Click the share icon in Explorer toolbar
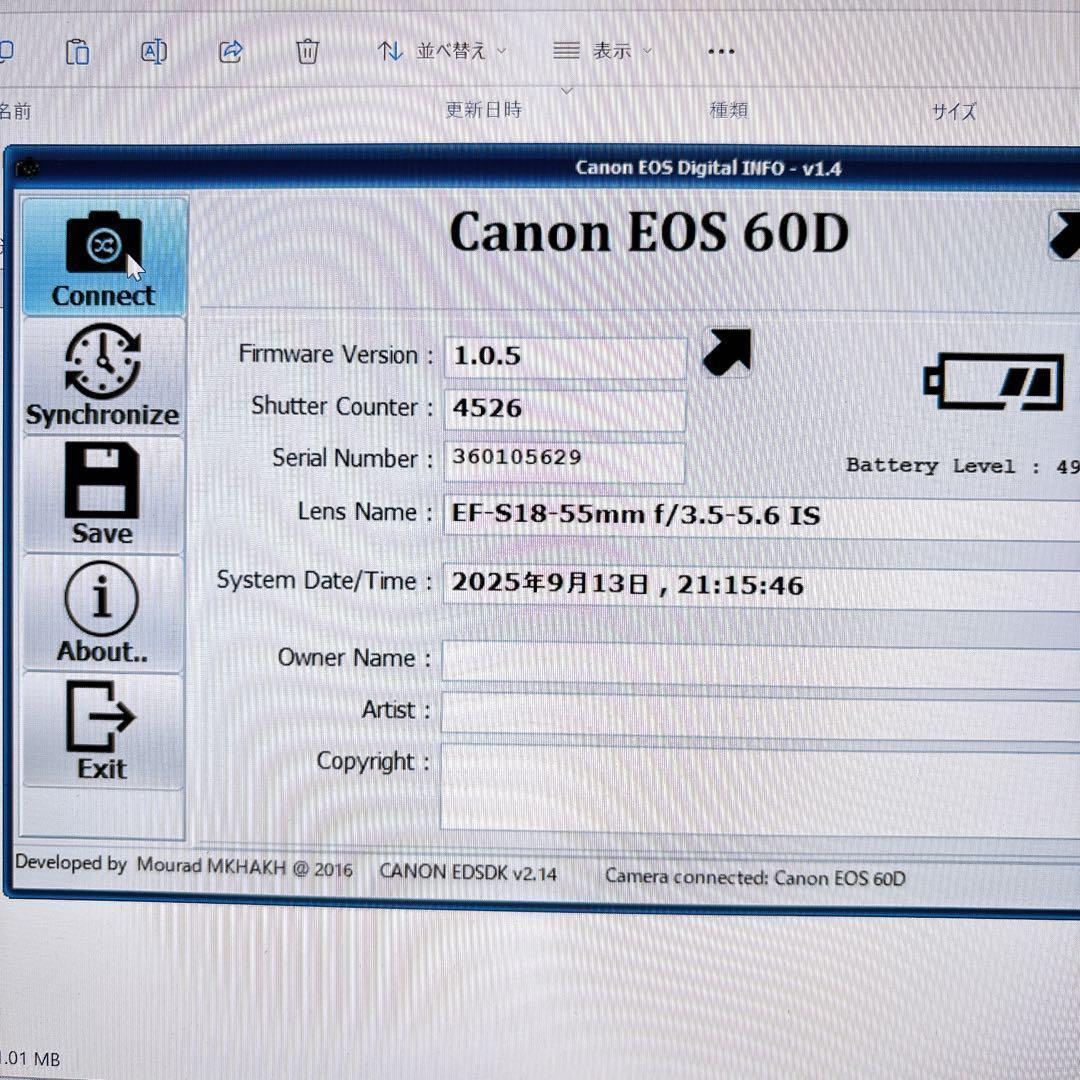1080x1080 pixels. pyautogui.click(x=231, y=51)
